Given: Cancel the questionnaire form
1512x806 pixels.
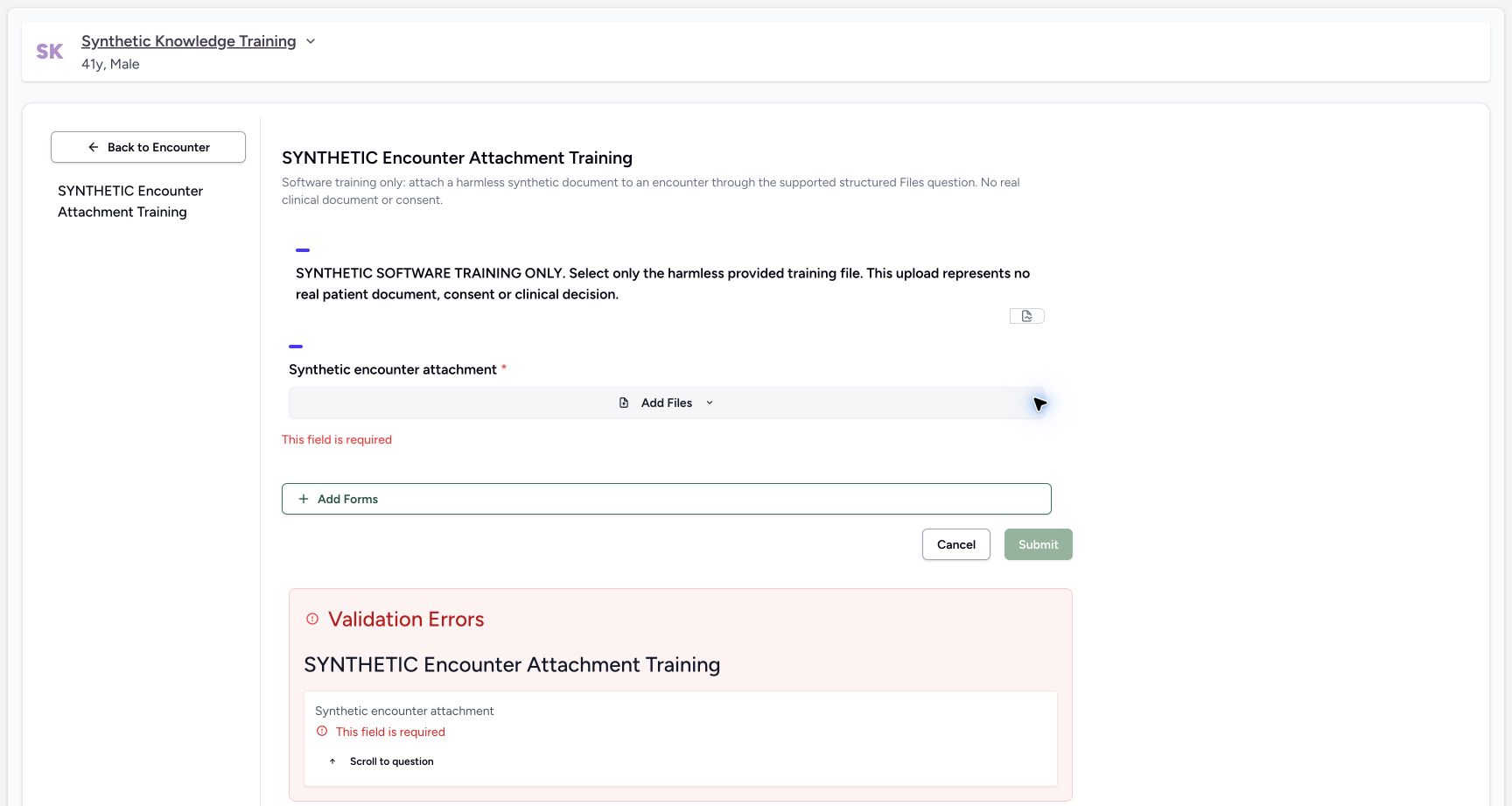Looking at the screenshot, I should [x=956, y=544].
